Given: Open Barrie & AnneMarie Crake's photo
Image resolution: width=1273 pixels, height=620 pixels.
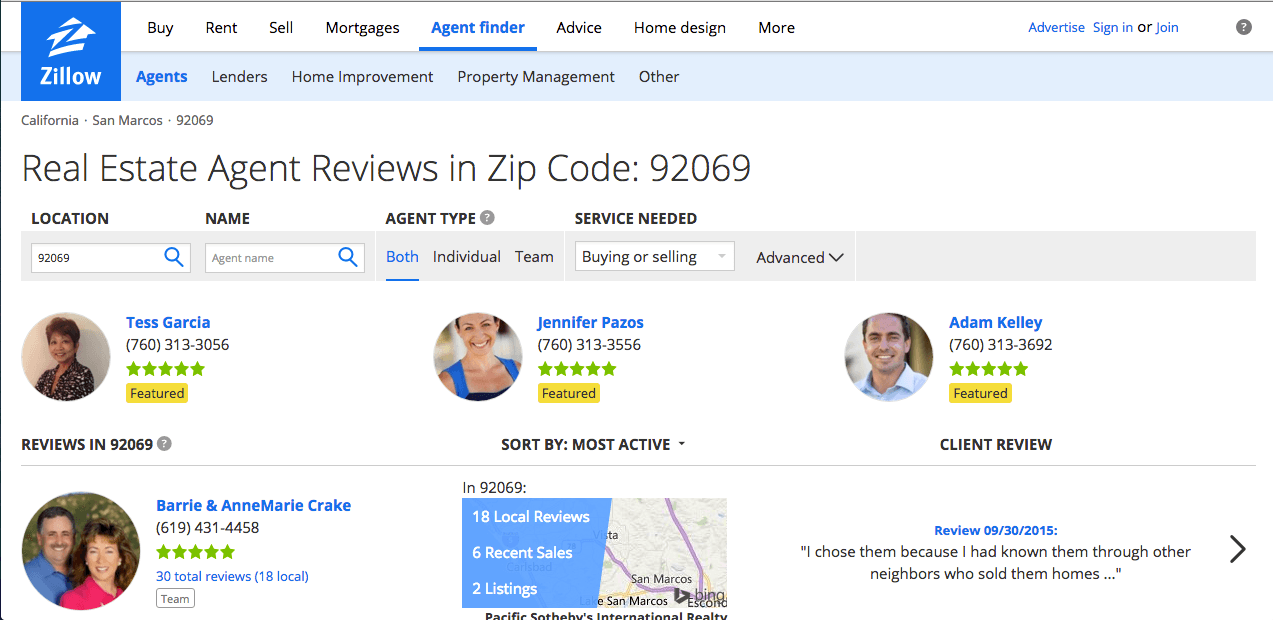Looking at the screenshot, I should click(x=81, y=551).
